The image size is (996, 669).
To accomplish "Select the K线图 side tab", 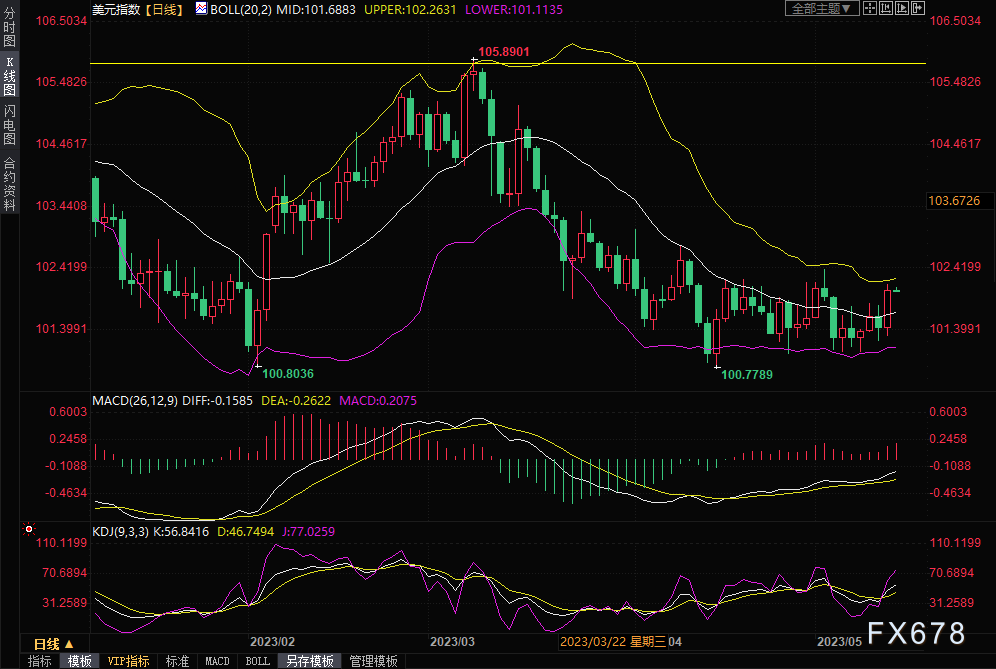I will click(x=9, y=76).
